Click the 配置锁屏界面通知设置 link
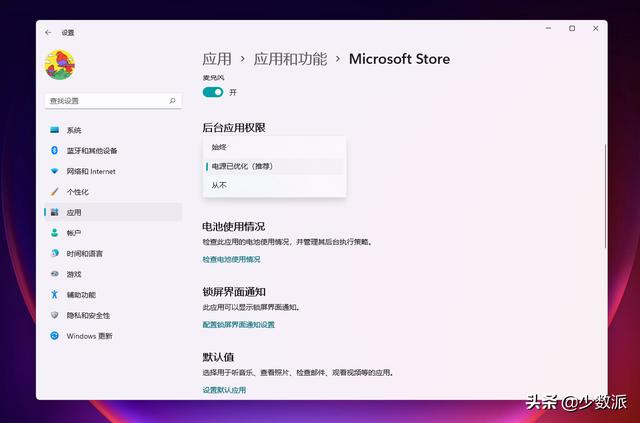Viewport: 640px width, 423px height. [238, 324]
